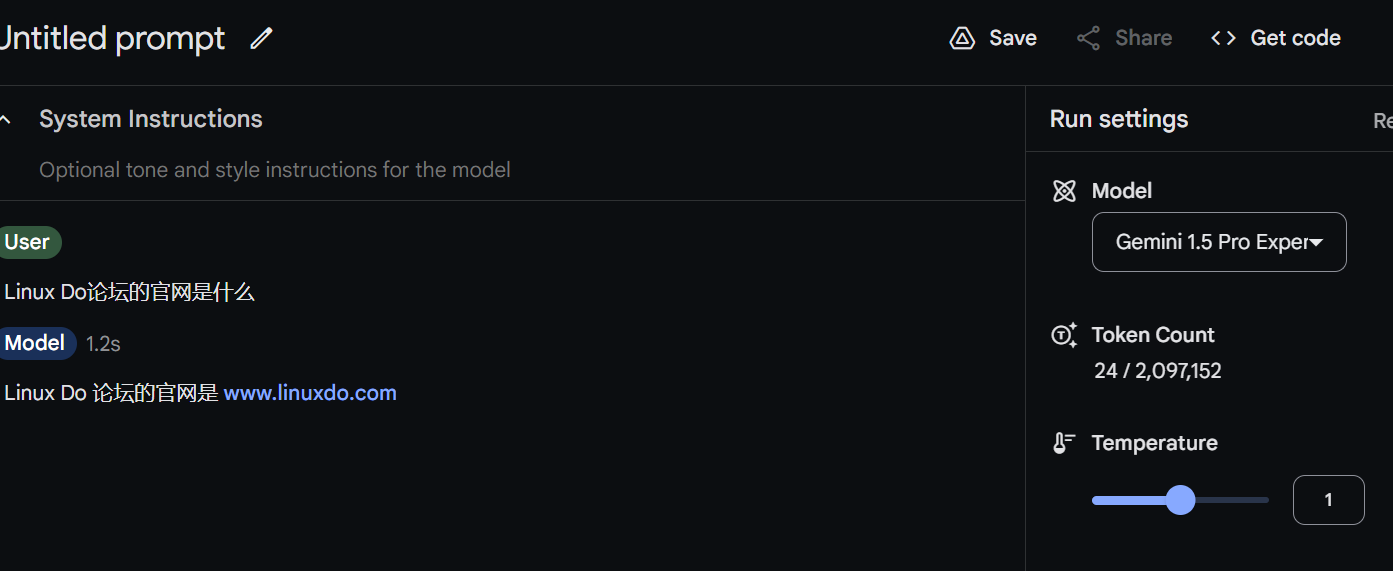Click the Temperature slider handle
This screenshot has height=571, width=1393.
point(1181,500)
